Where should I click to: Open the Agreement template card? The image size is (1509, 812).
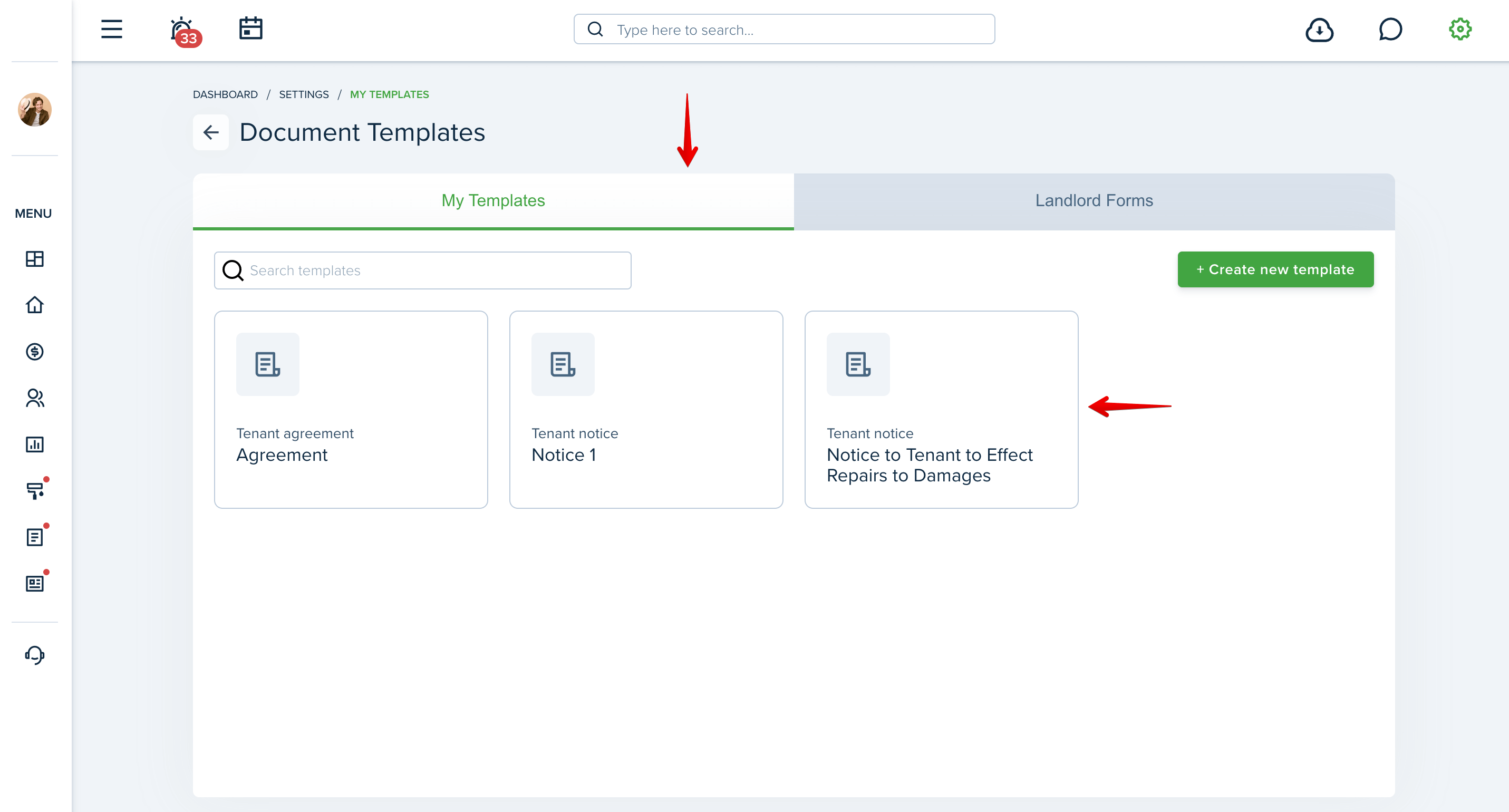[351, 410]
